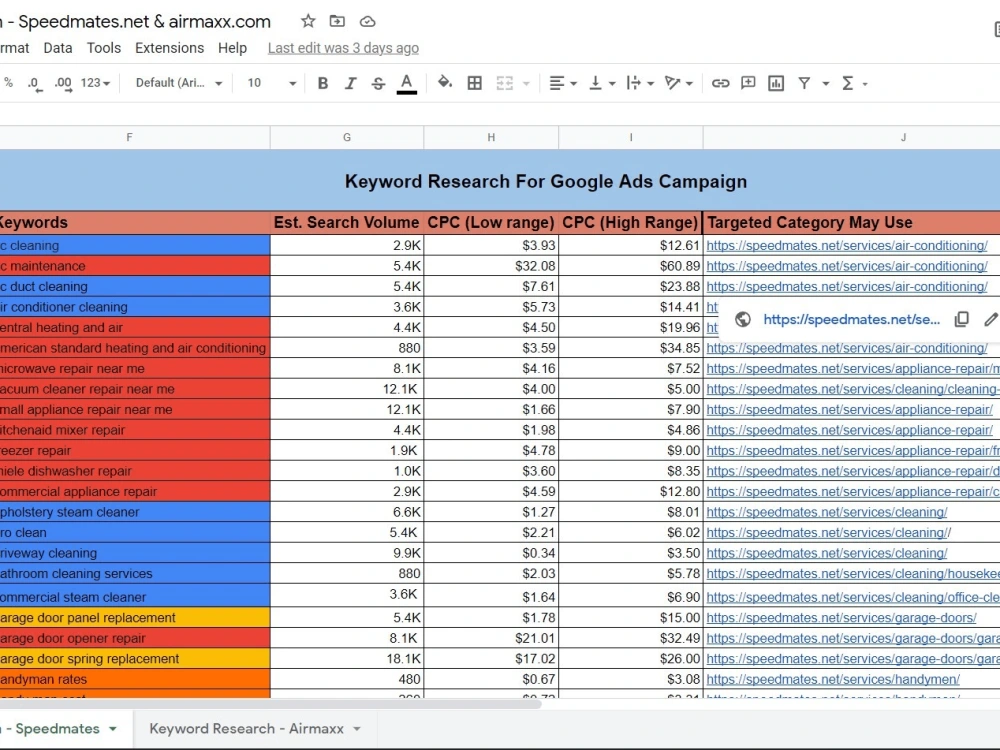Star this spreadsheet document
The height and width of the screenshot is (750, 1000).
click(x=308, y=21)
